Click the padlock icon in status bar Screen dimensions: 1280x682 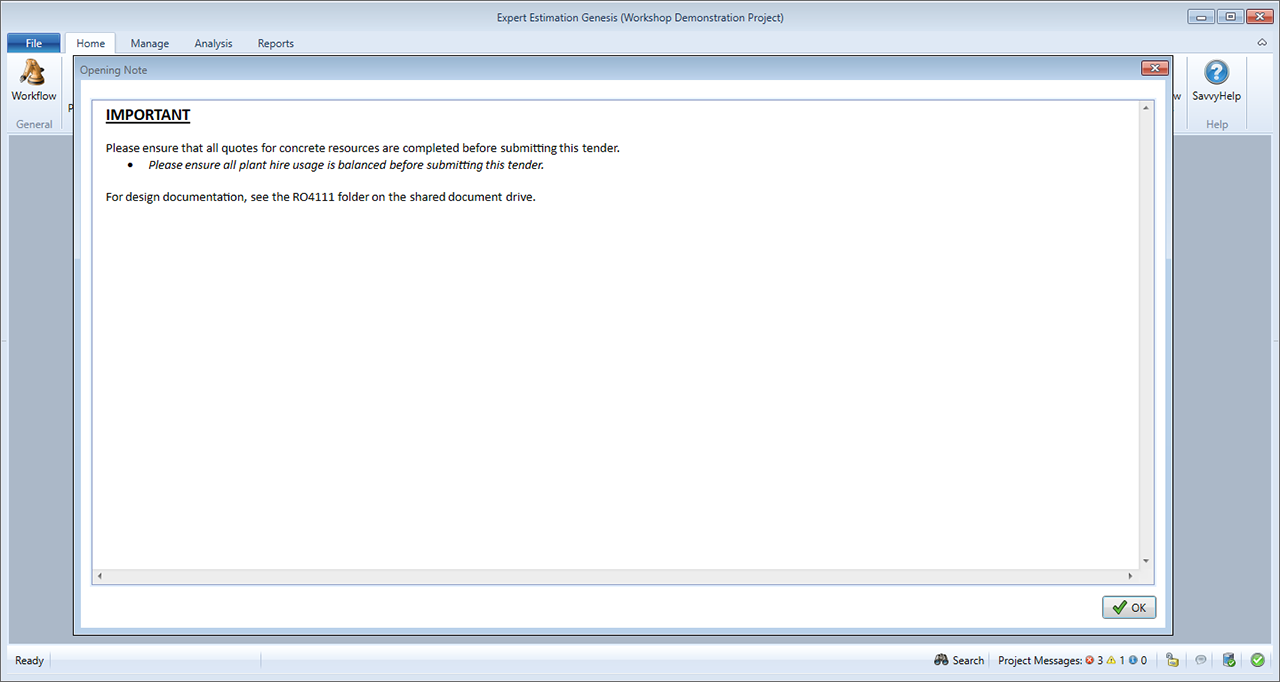point(1172,661)
